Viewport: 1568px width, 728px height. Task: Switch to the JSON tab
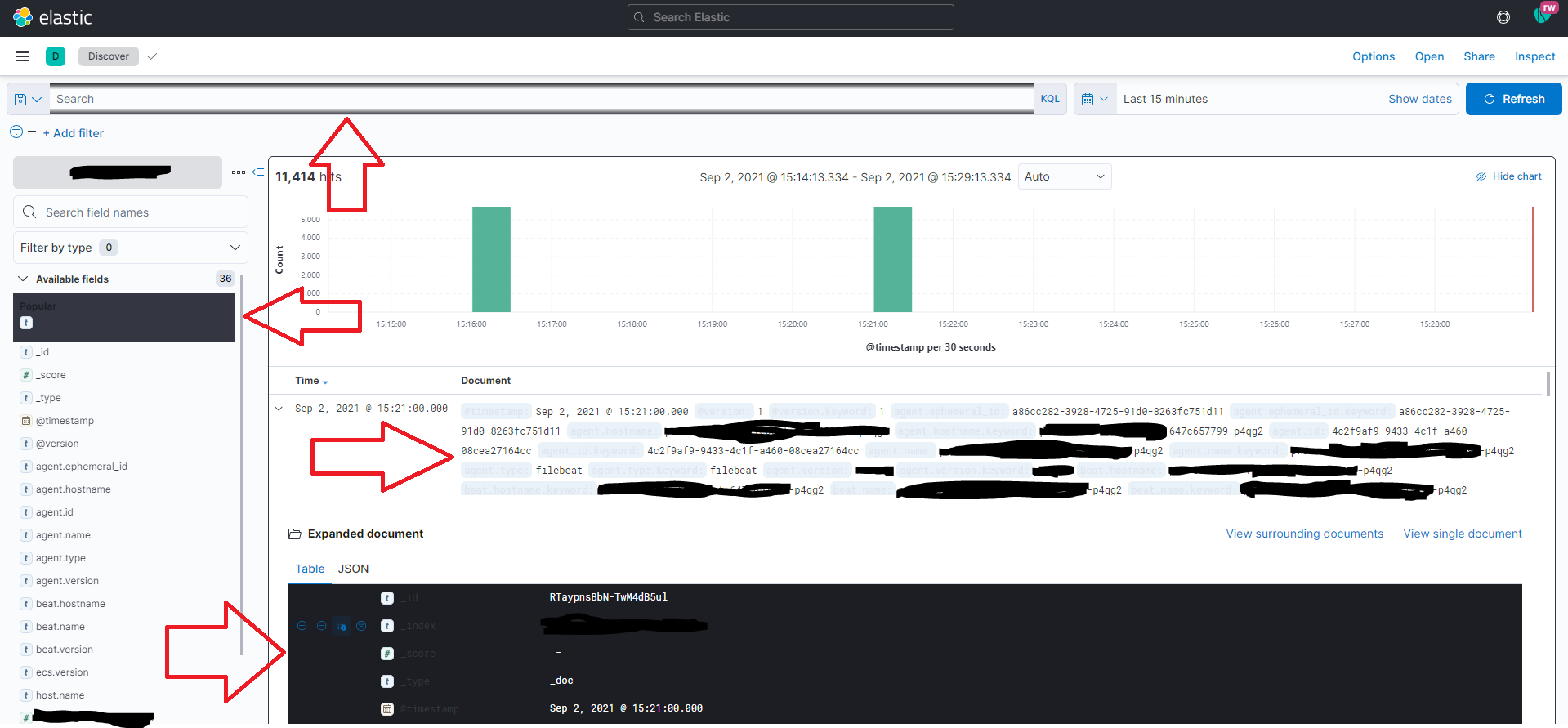click(x=353, y=569)
